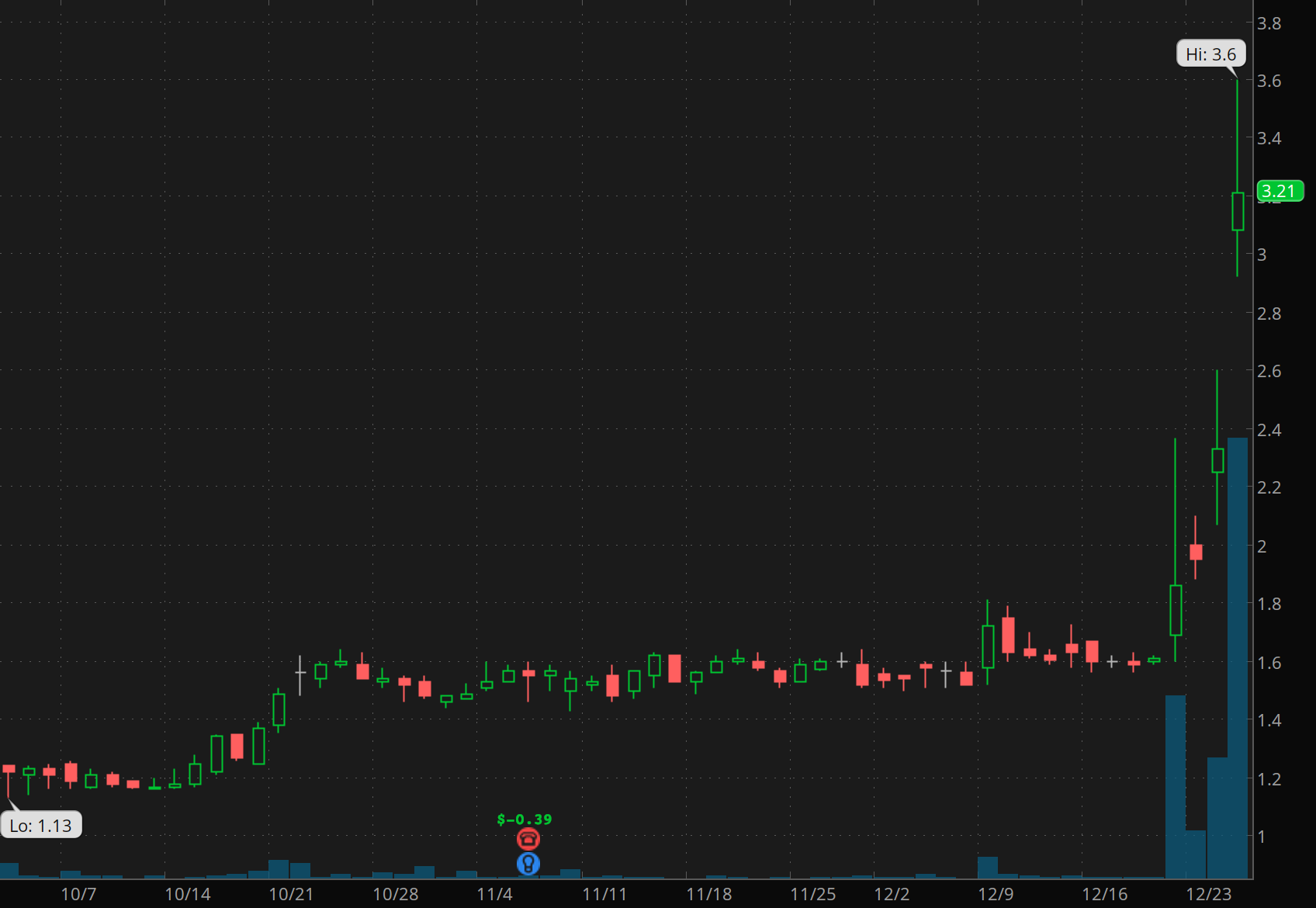Click the 2.2 price axis label
This screenshot has width=1316, height=908.
1269,487
